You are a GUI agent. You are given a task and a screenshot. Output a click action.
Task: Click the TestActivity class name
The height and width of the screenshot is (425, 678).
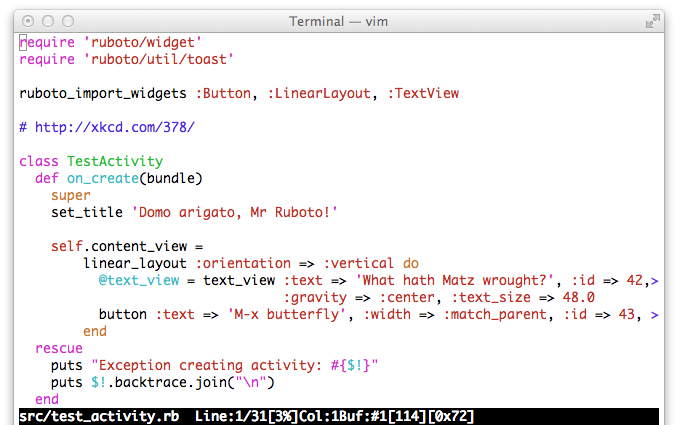click(114, 161)
